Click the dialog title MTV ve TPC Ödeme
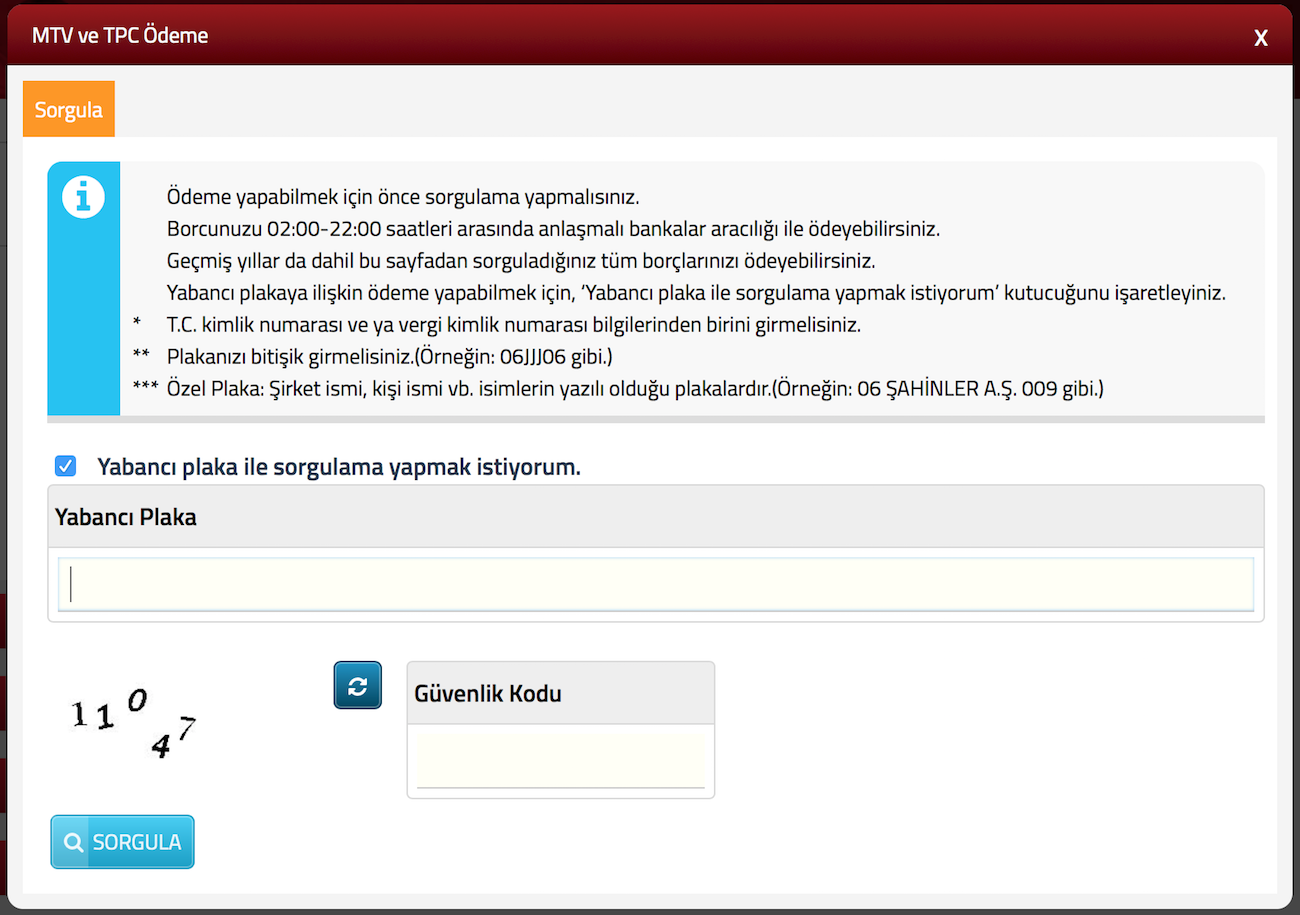 tap(120, 36)
